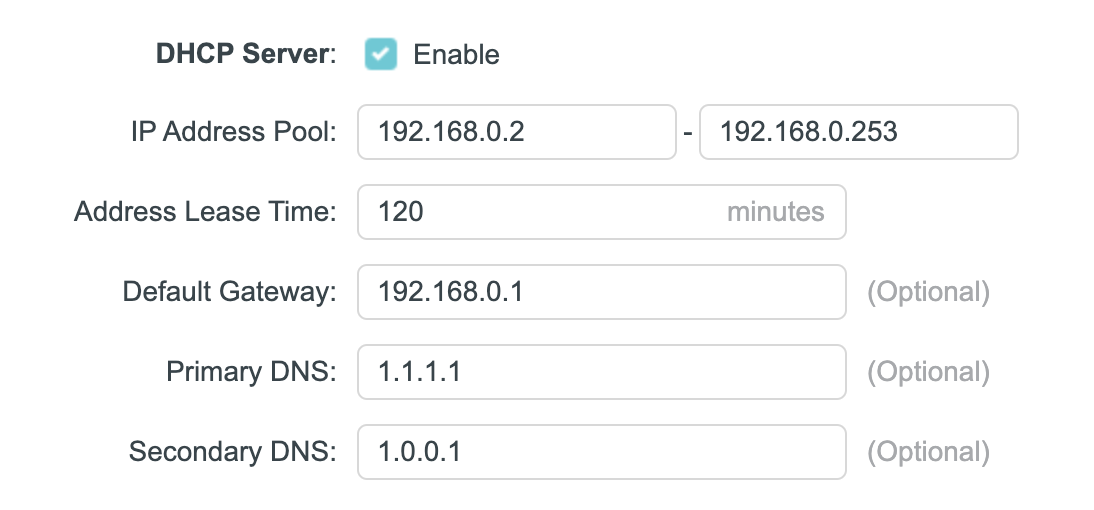Click the bold DHCP Server label

[242, 54]
